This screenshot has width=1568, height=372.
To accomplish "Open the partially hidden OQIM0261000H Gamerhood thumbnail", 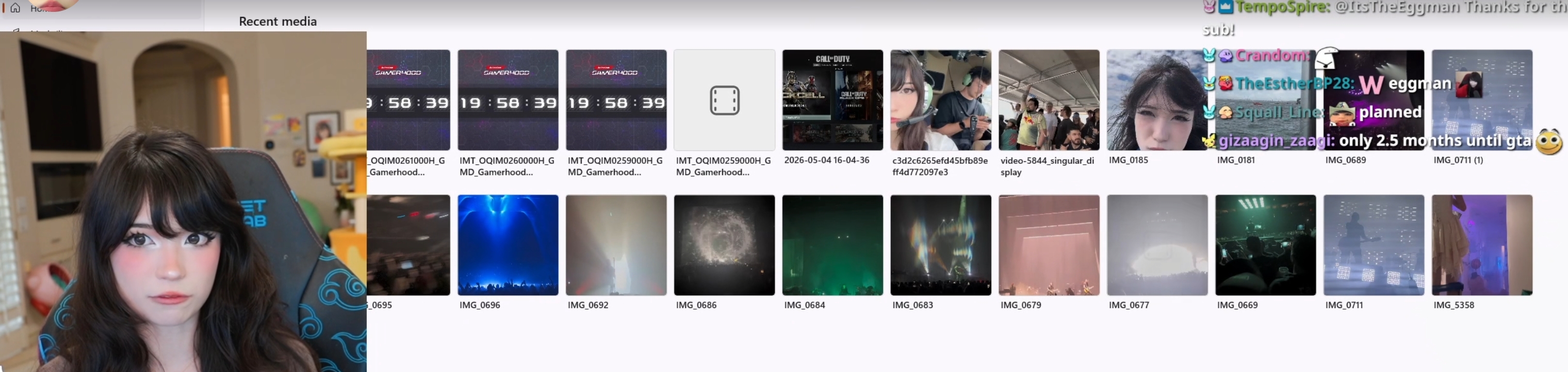I will click(409, 100).
